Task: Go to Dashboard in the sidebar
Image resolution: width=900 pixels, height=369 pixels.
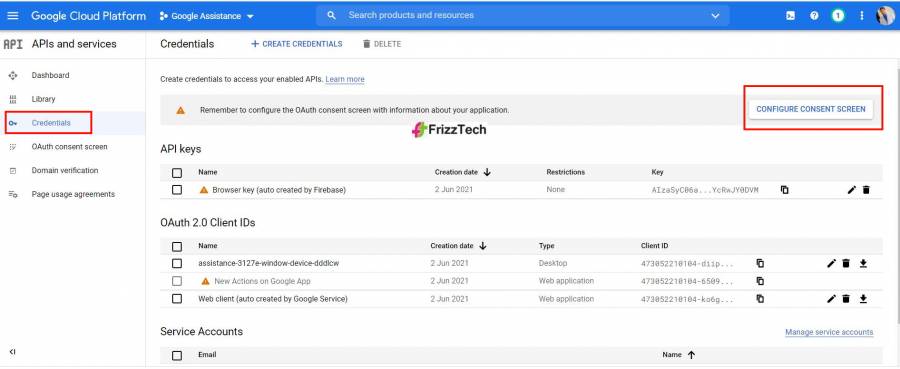Action: point(51,75)
